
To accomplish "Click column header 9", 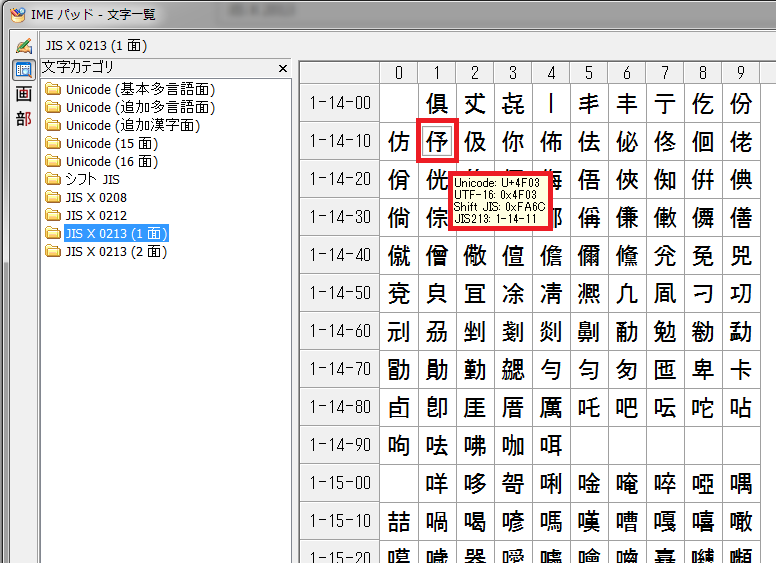I will tap(741, 73).
